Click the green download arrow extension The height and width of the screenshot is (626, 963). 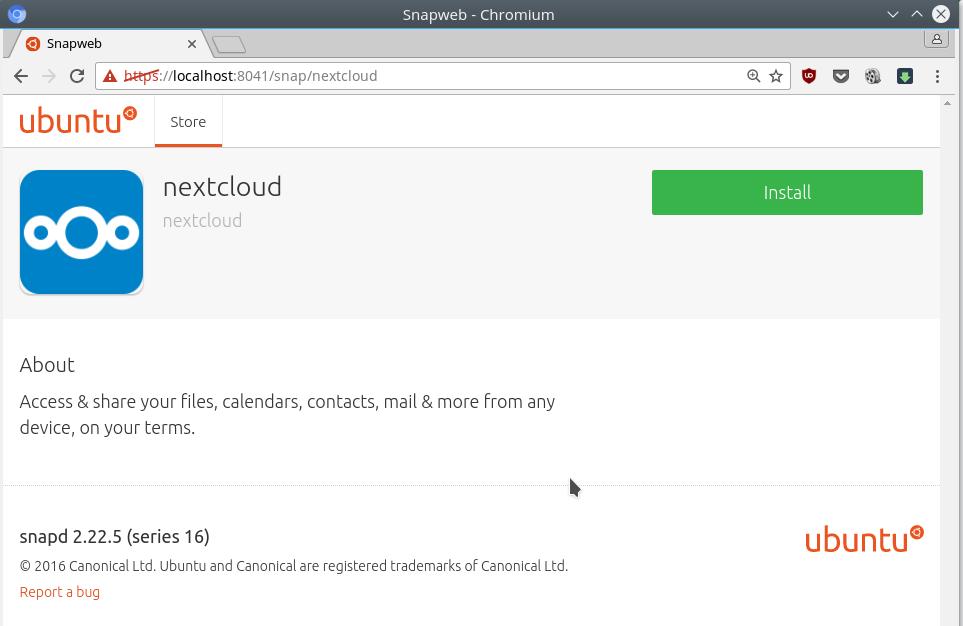point(905,76)
